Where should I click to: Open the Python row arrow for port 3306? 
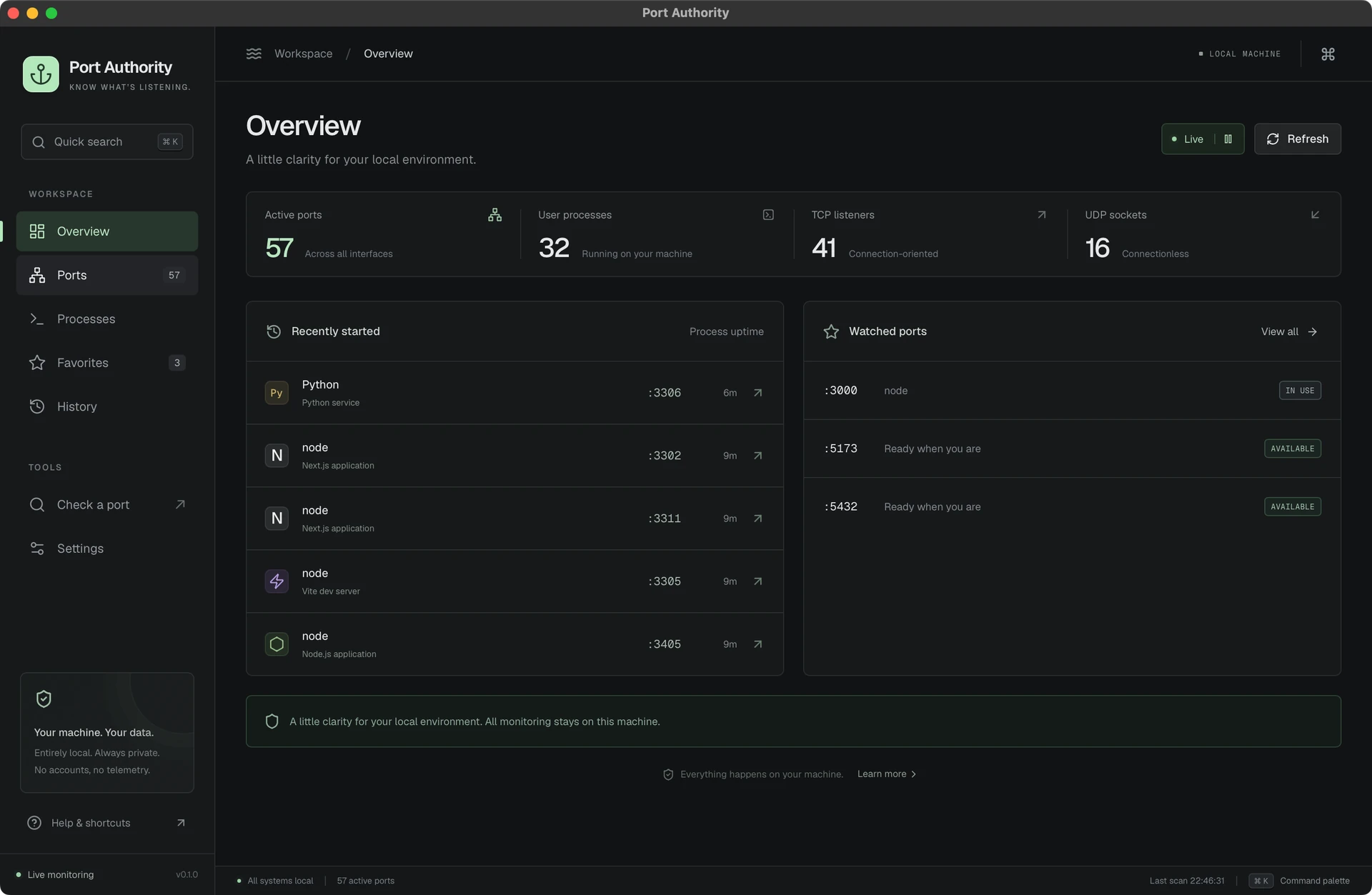757,393
